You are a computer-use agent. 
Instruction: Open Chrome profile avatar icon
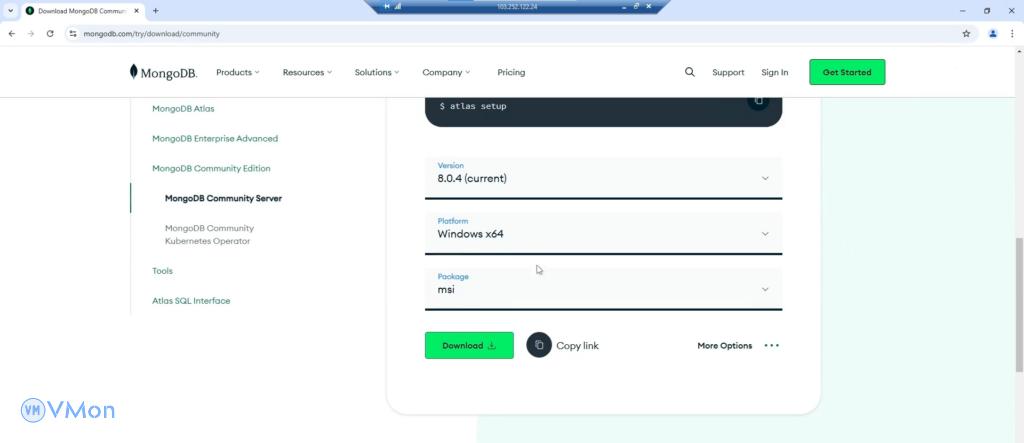click(993, 33)
